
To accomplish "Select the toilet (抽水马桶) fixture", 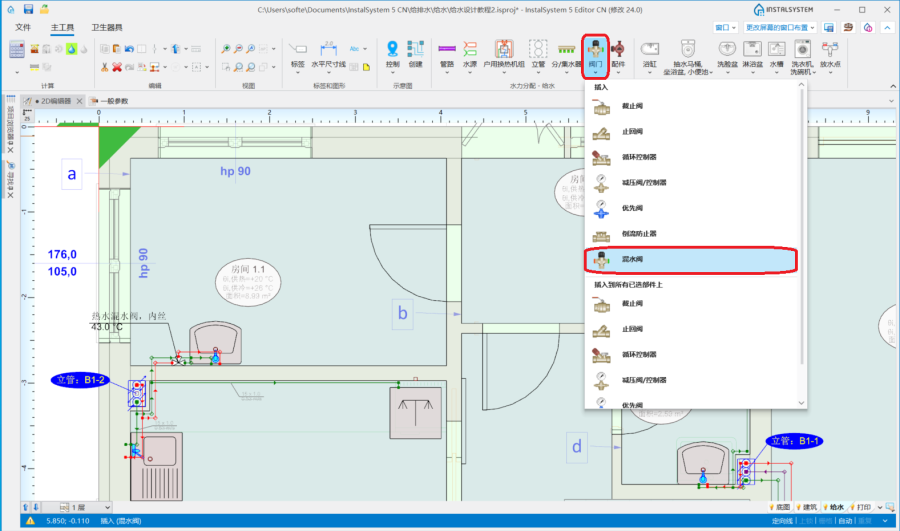I will pos(688,57).
